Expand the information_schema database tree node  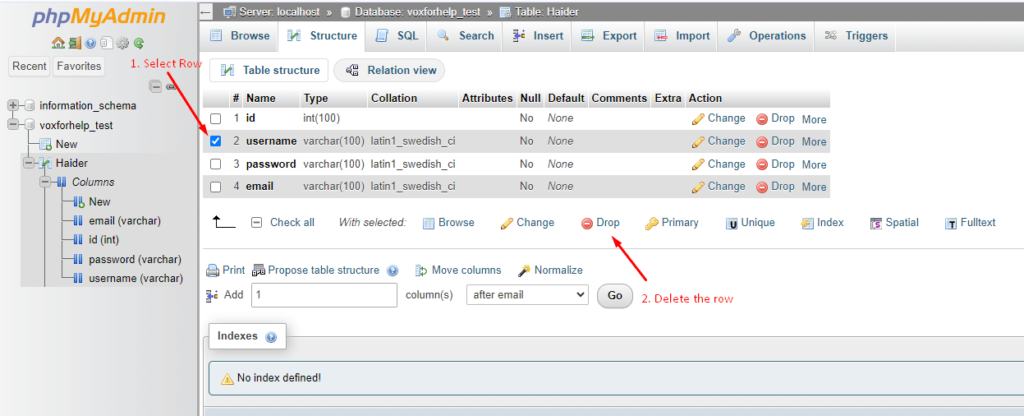(13, 106)
